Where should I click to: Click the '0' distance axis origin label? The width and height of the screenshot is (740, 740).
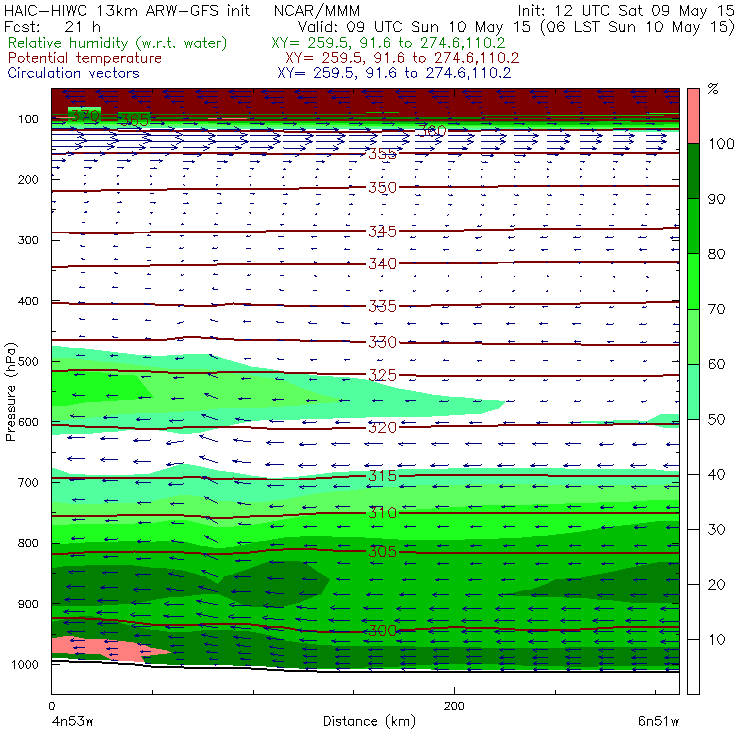(x=51, y=706)
